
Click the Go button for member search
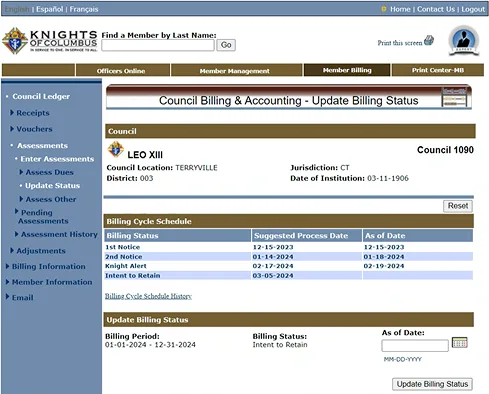[226, 45]
